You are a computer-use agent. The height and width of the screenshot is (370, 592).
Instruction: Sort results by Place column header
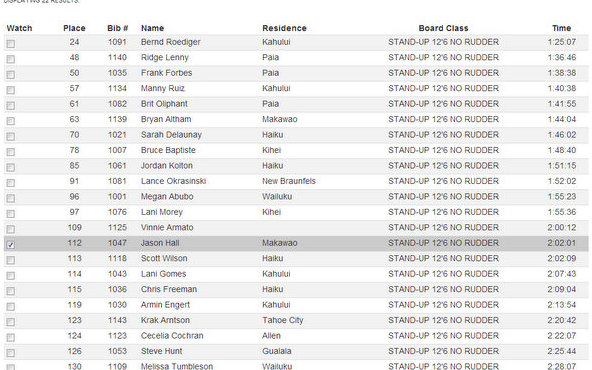[74, 28]
